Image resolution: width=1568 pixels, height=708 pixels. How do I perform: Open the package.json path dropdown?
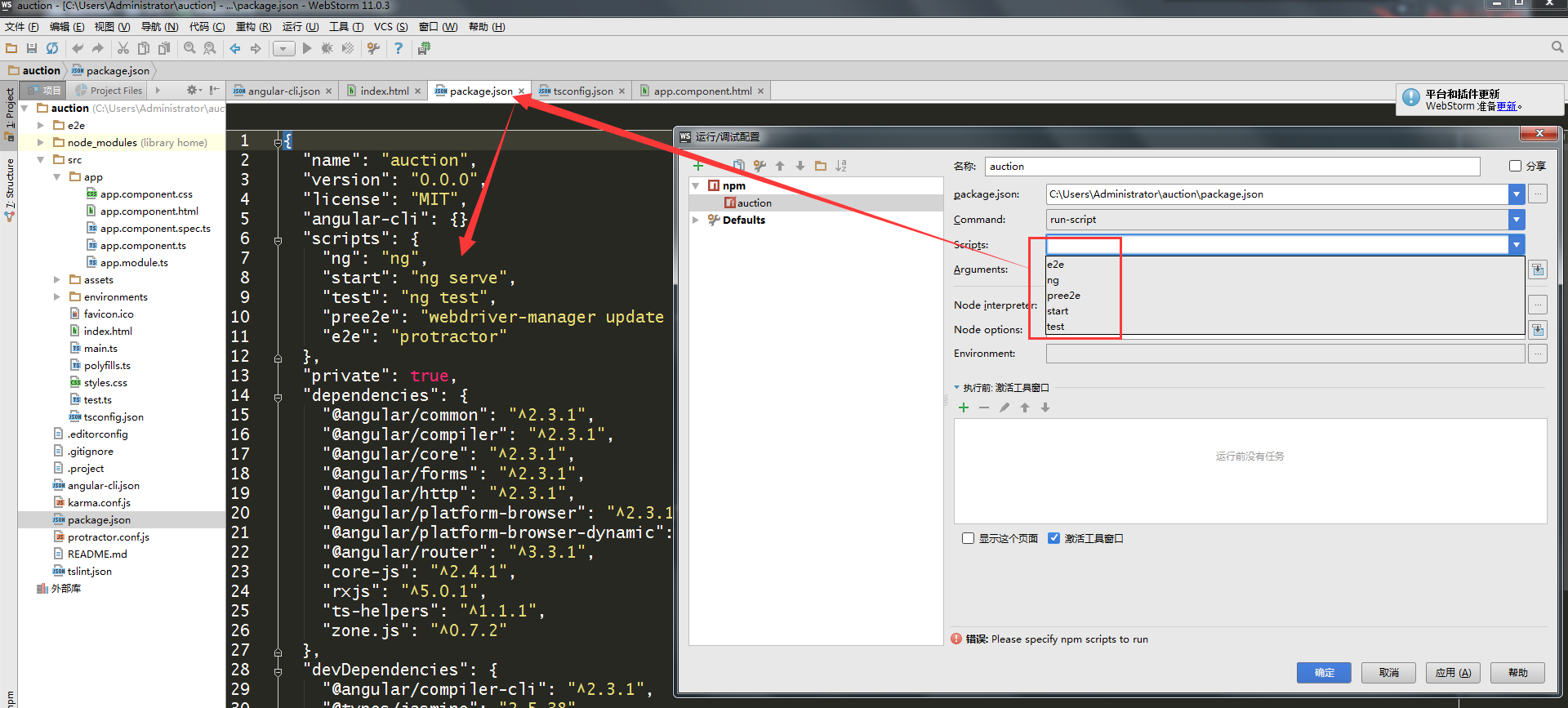click(x=1517, y=194)
